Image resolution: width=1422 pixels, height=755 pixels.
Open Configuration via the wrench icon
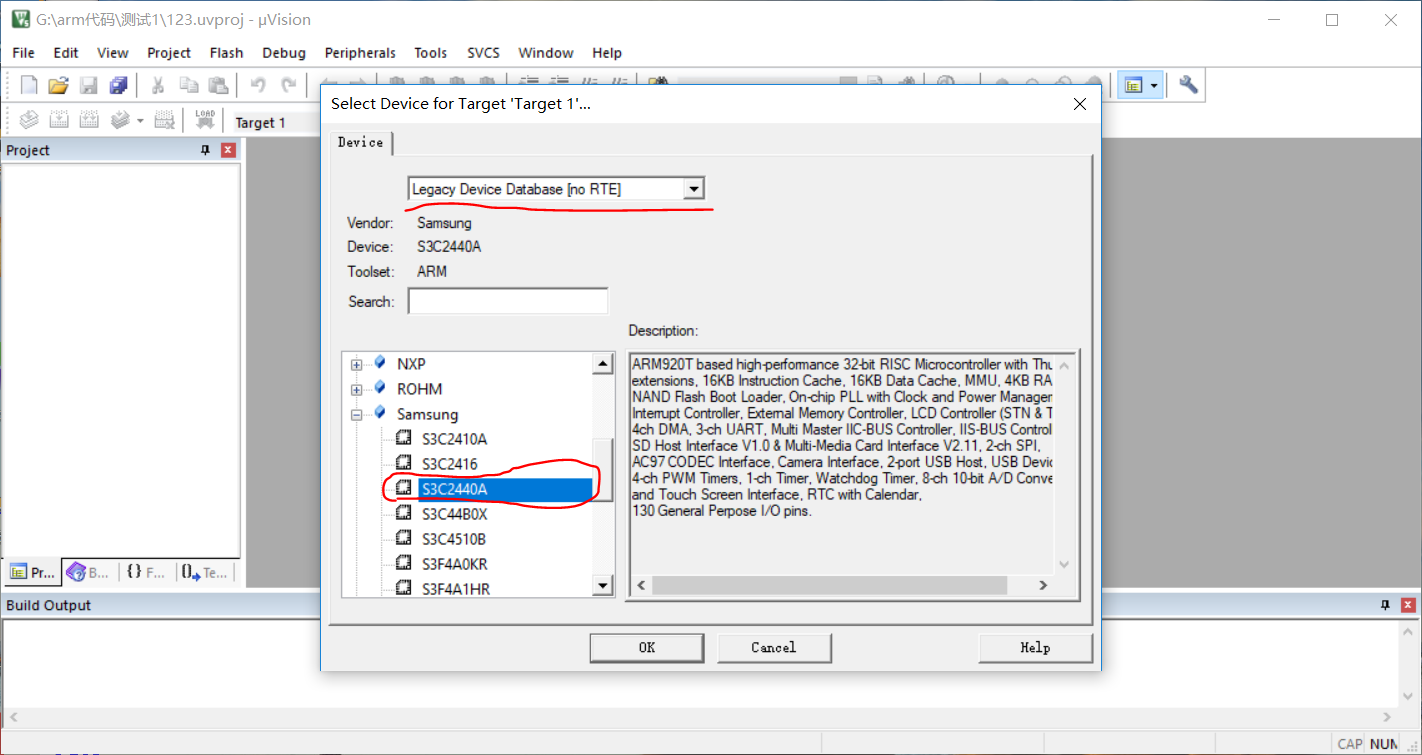tap(1188, 85)
